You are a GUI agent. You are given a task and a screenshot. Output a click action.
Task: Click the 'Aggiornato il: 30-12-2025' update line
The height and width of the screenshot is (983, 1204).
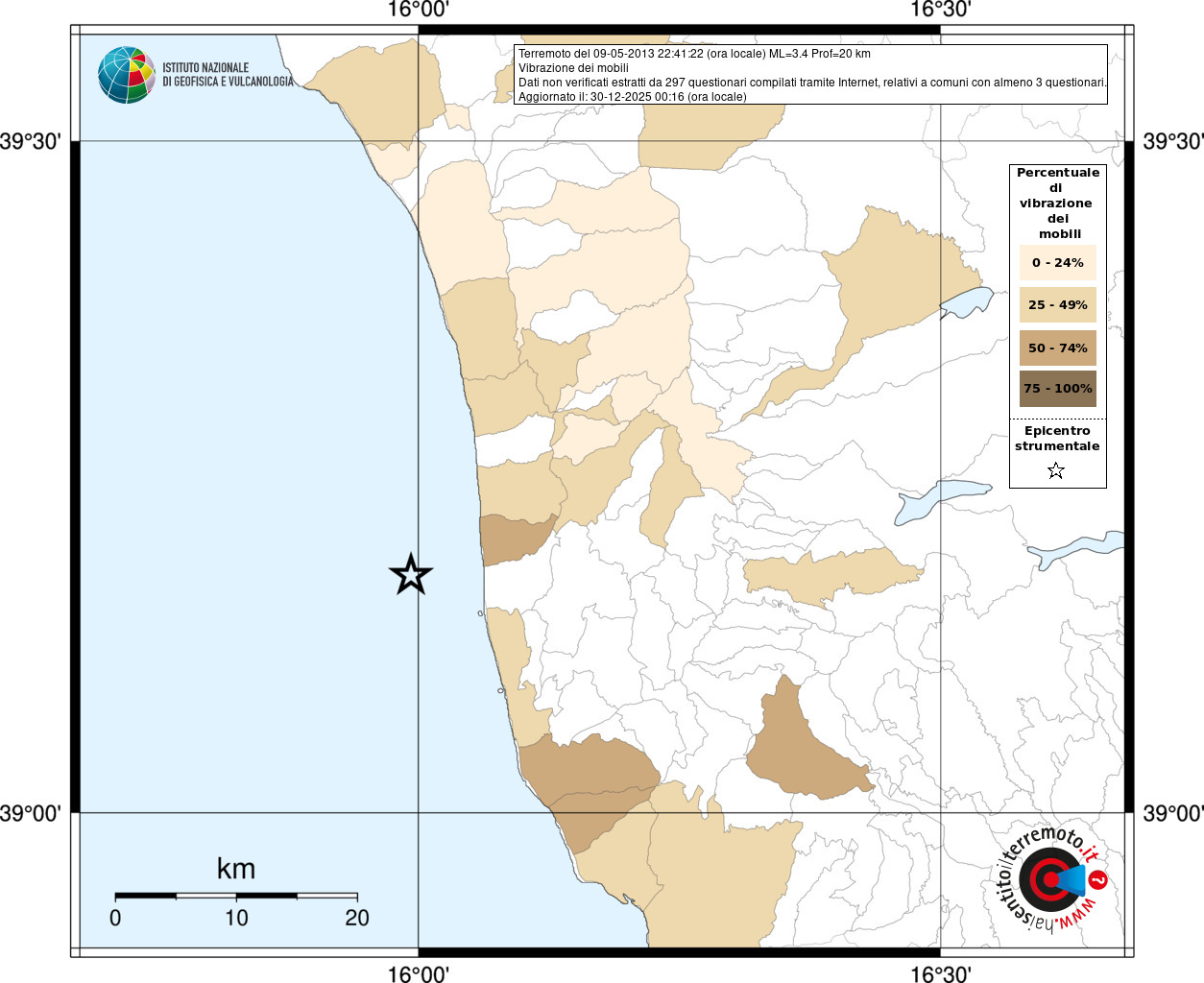tap(632, 97)
